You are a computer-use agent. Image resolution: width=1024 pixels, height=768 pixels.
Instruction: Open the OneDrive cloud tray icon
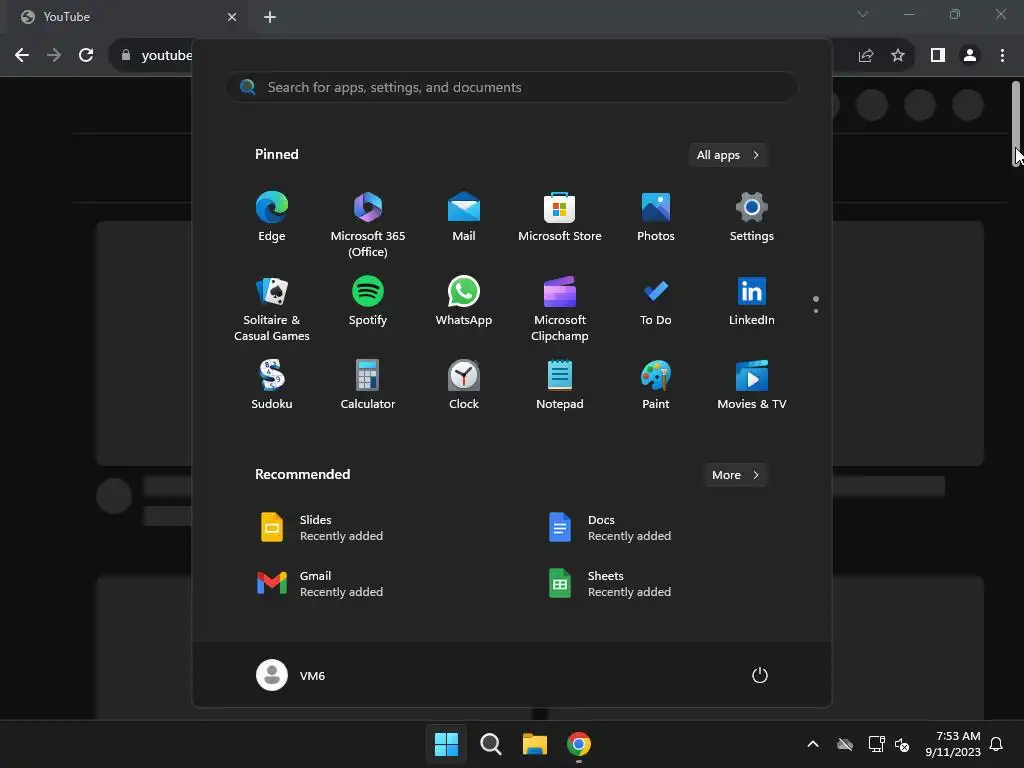coord(845,744)
